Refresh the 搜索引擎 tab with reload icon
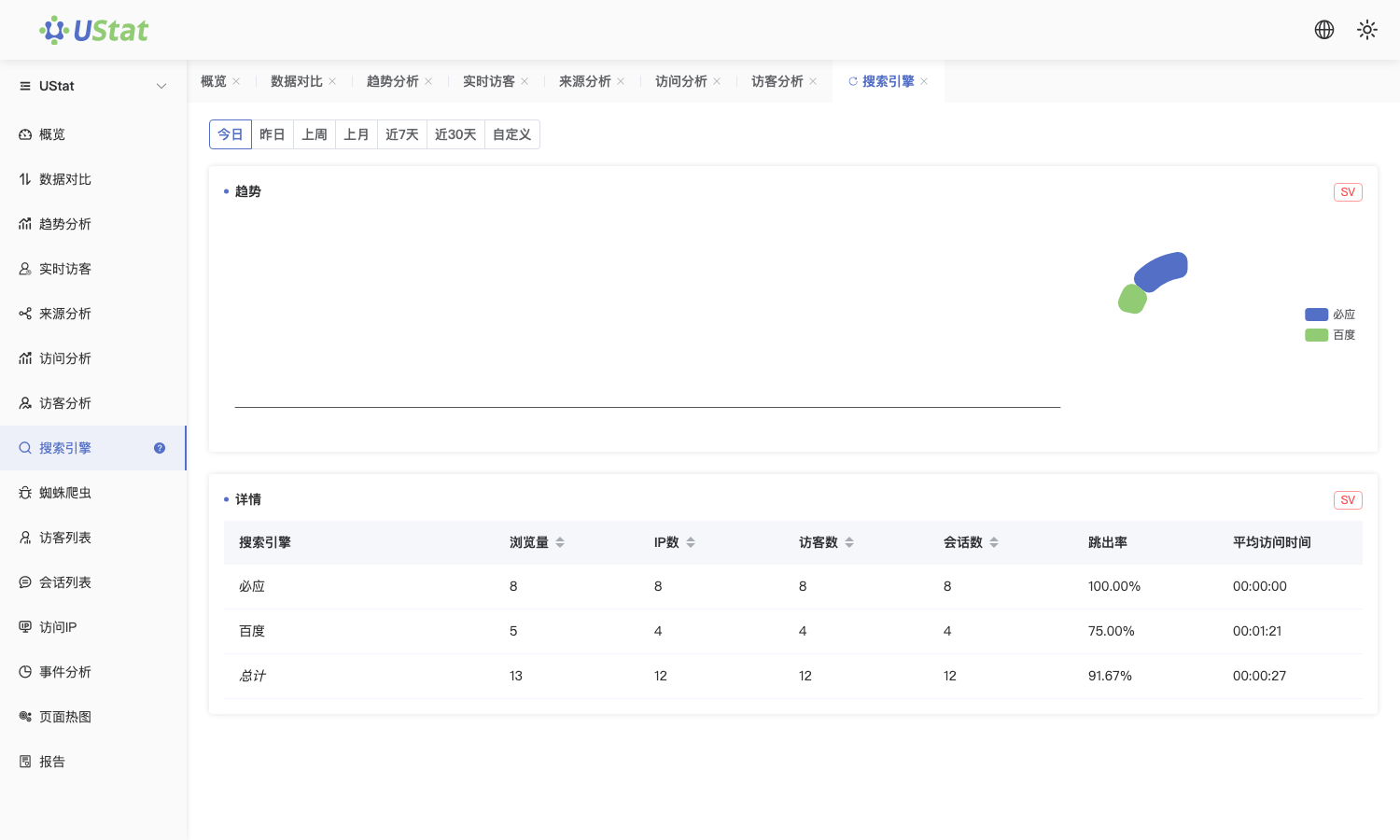The height and width of the screenshot is (840, 1400). coord(853,81)
